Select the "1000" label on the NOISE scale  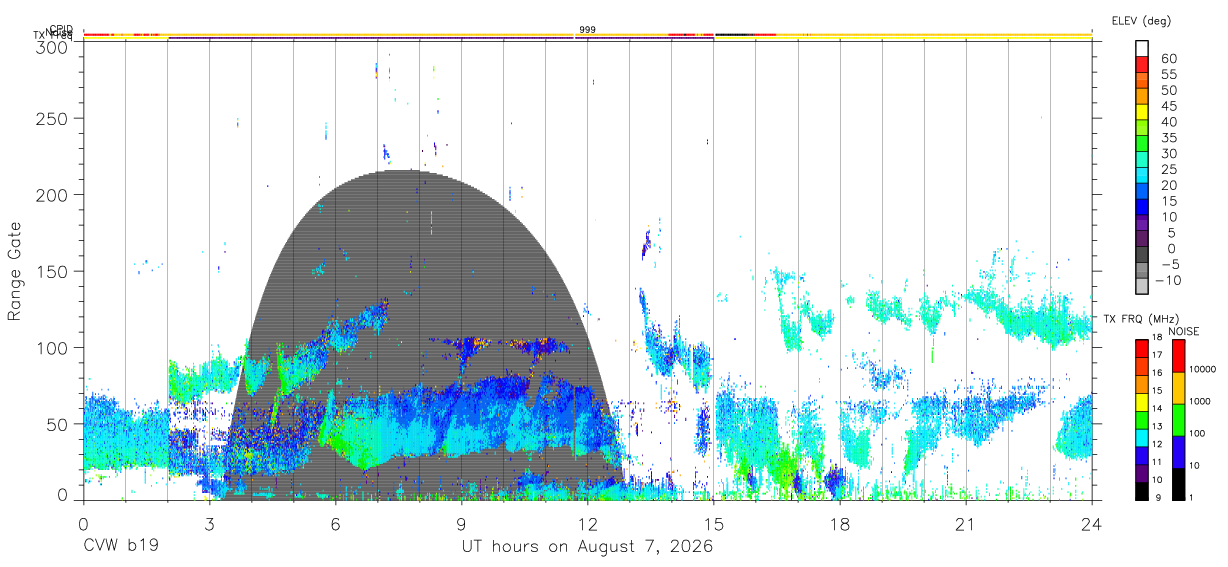click(x=1201, y=402)
